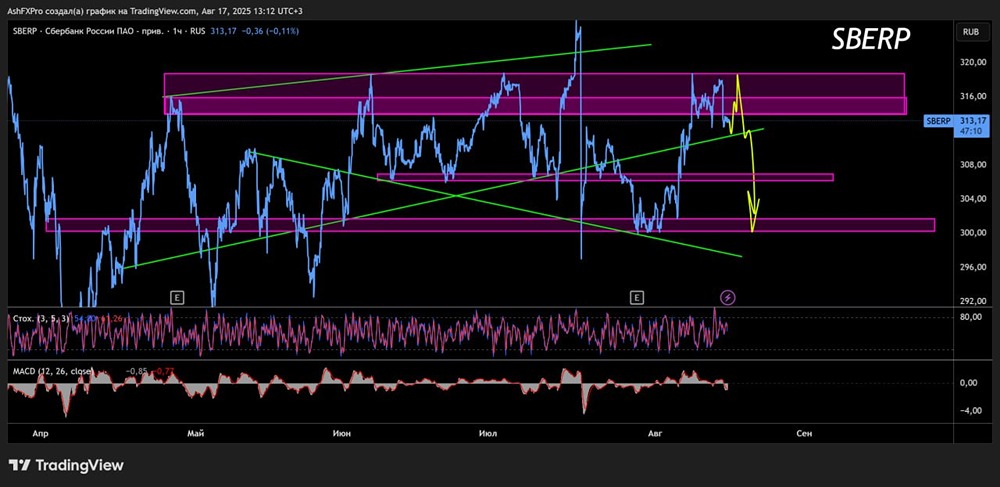The width and height of the screenshot is (1000, 487).
Task: Click the Май label on the time axis
Action: point(196,434)
